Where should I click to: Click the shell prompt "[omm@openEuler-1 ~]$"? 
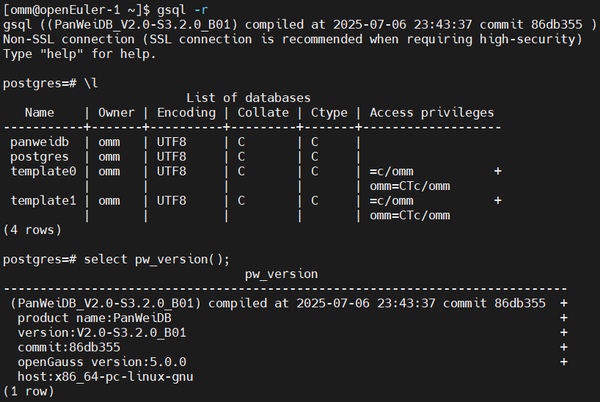coord(76,8)
